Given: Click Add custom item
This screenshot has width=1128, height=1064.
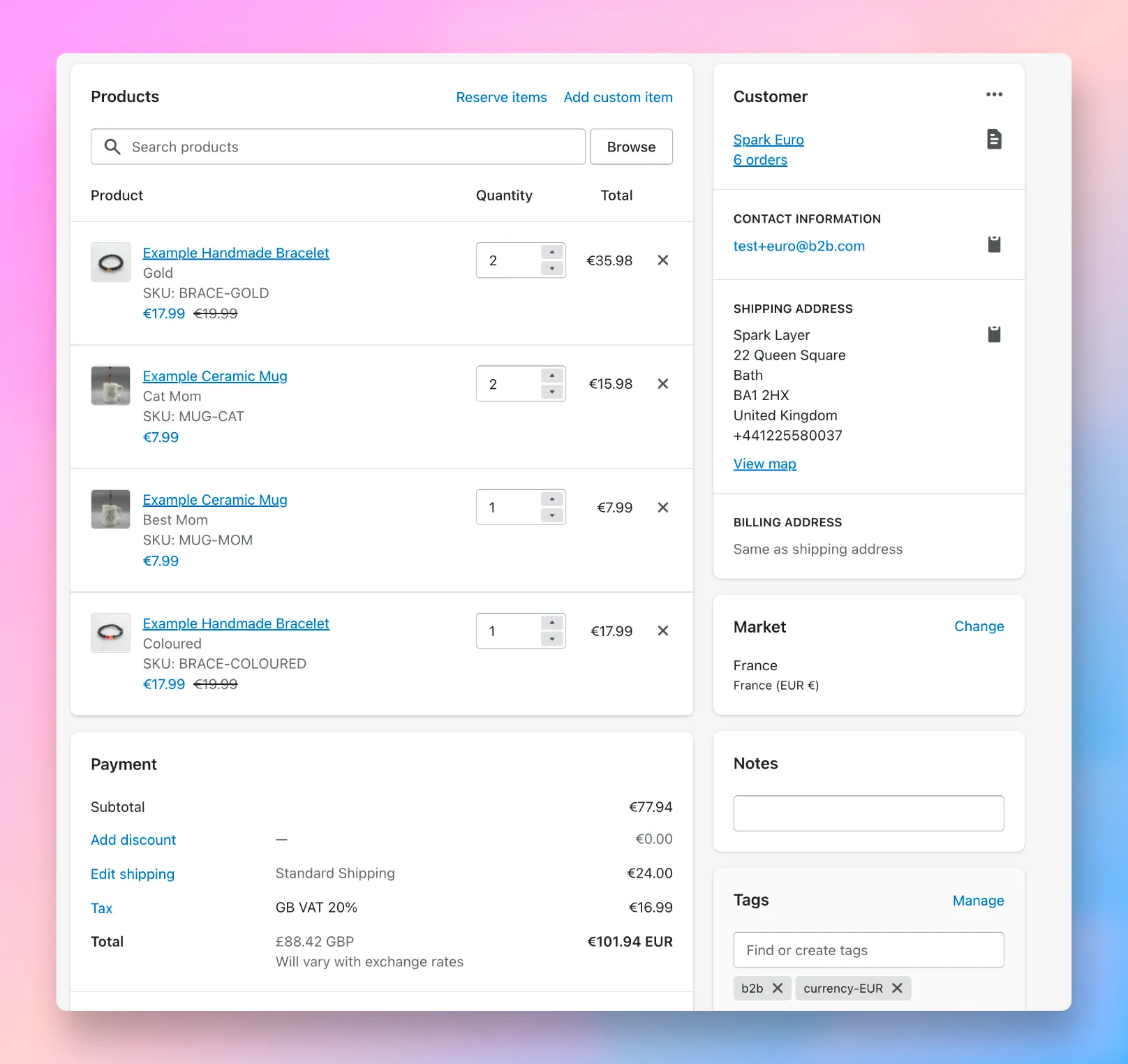Looking at the screenshot, I should (x=618, y=97).
